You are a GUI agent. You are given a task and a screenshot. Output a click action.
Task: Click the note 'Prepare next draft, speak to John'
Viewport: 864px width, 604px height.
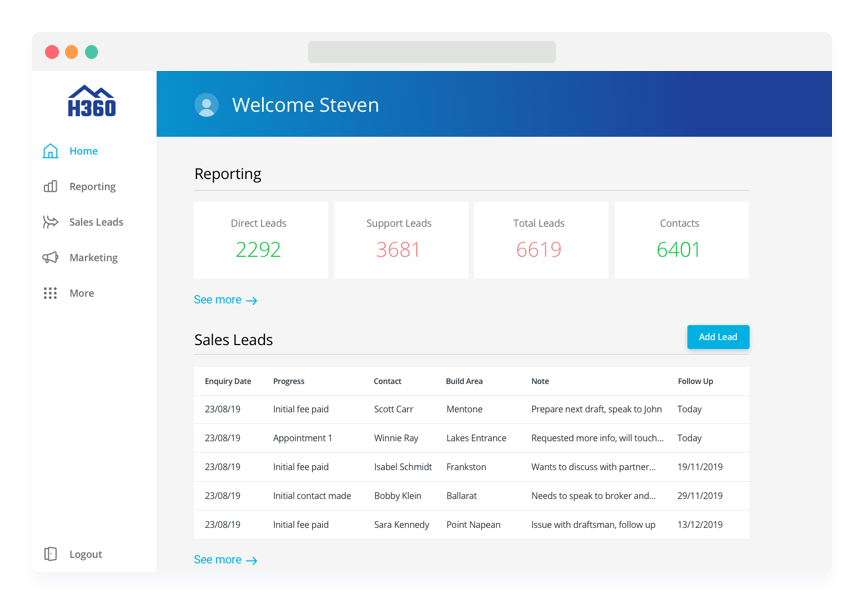[x=596, y=409]
